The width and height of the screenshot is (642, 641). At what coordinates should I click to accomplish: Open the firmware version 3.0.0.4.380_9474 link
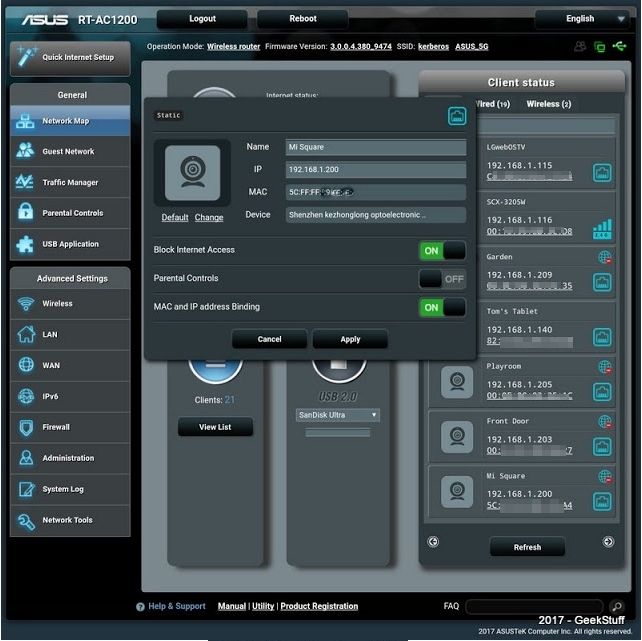pos(361,47)
